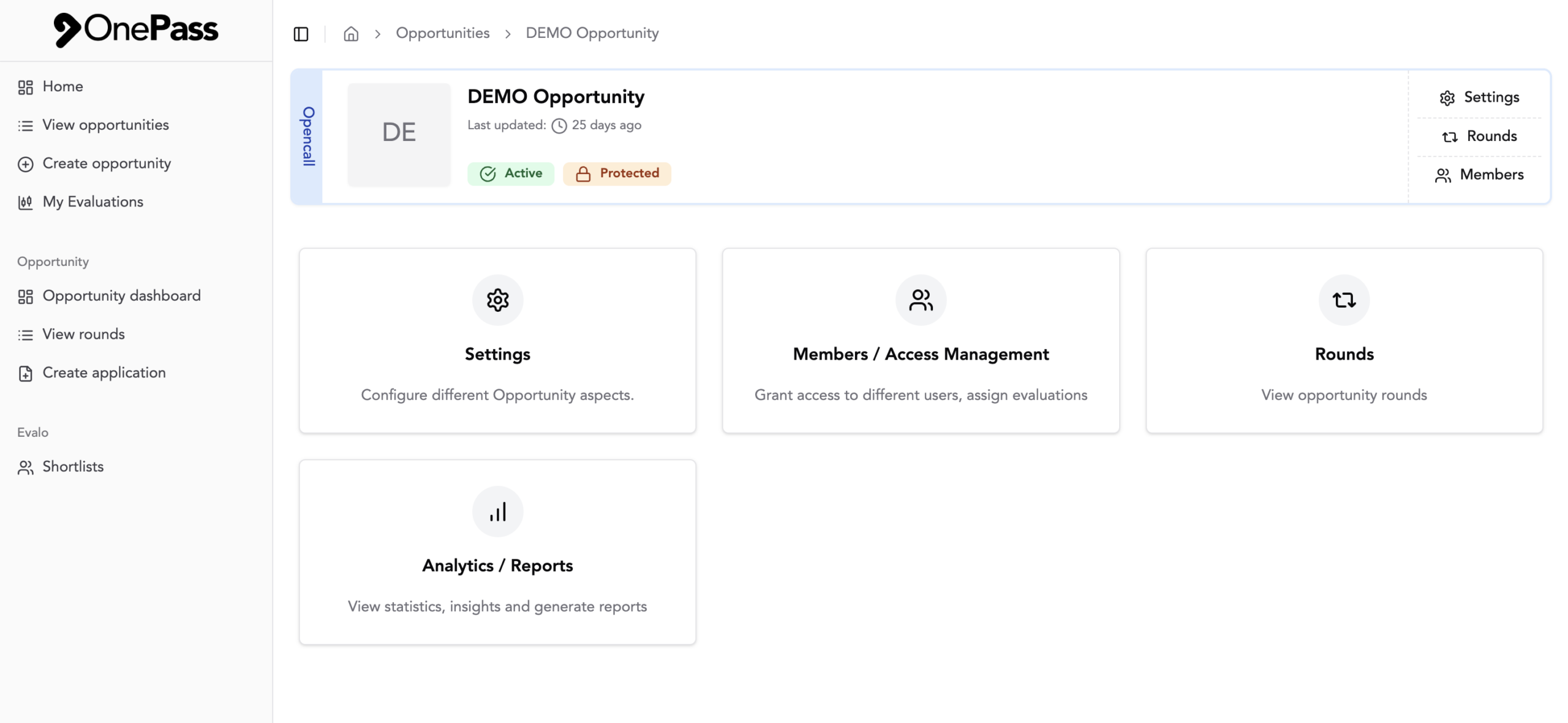Viewport: 1568px width, 723px height.
Task: Click the Opportunity dashboard grid icon
Action: [x=25, y=297]
